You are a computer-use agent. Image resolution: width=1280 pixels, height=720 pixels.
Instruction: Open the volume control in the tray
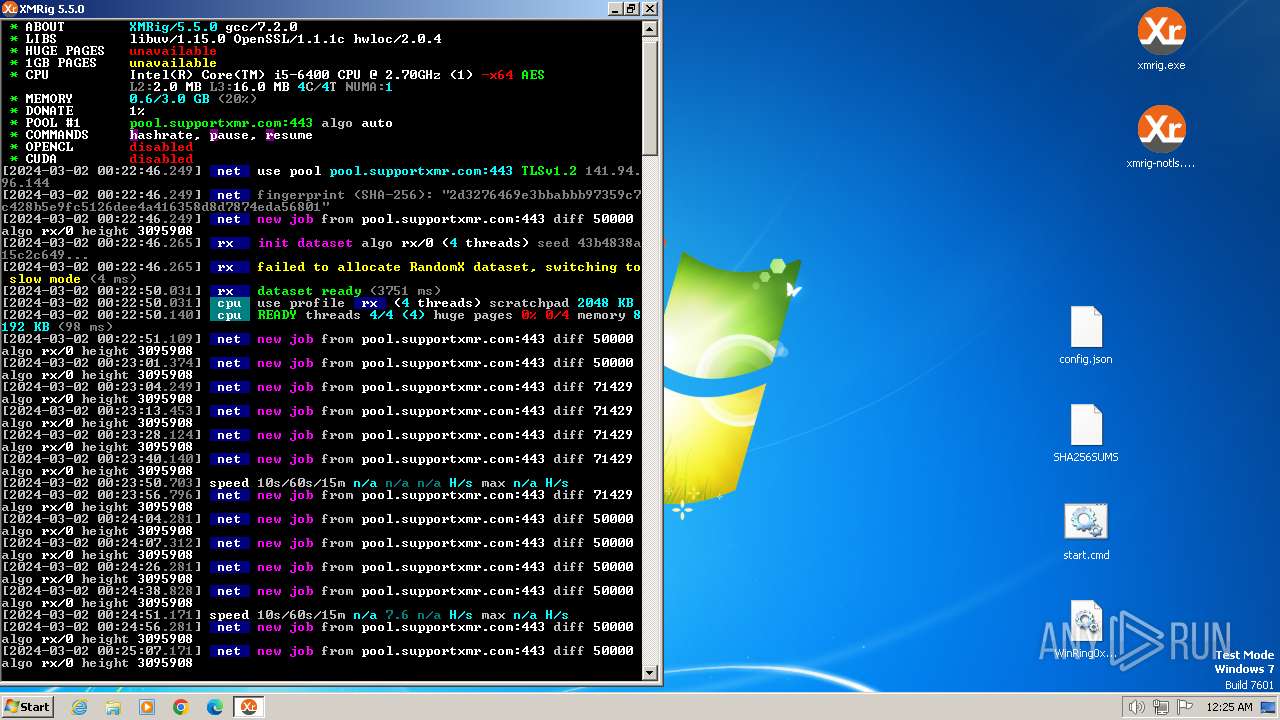(1136, 707)
